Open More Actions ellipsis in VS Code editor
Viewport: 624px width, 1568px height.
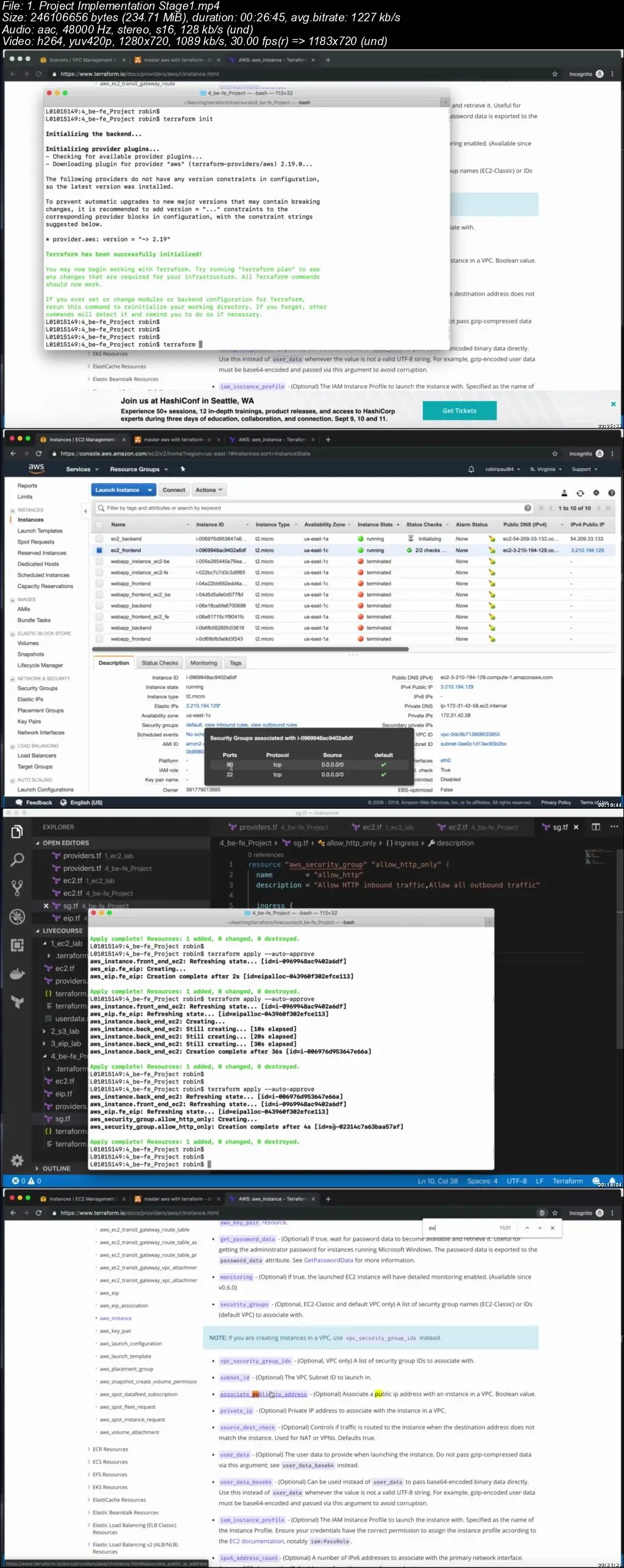pyautogui.click(x=614, y=827)
